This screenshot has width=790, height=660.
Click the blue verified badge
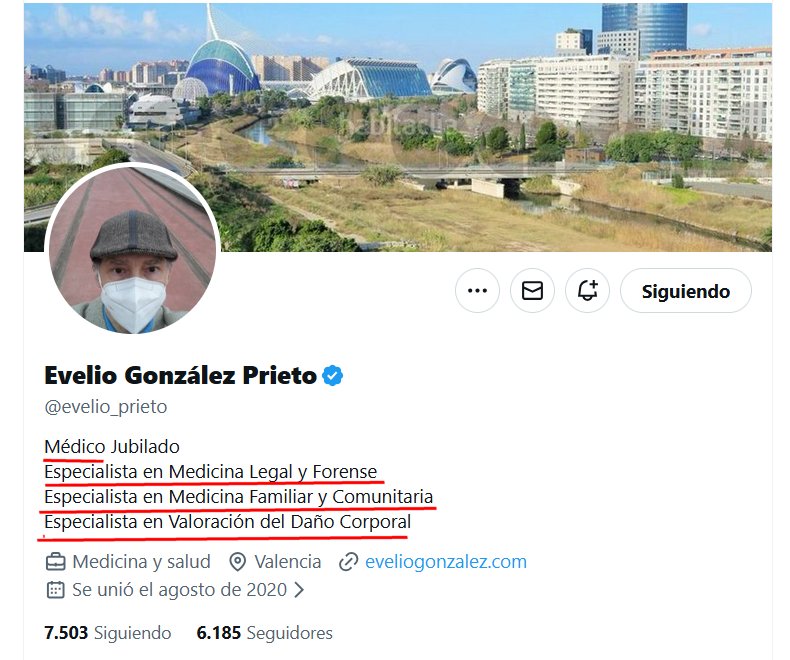click(333, 376)
